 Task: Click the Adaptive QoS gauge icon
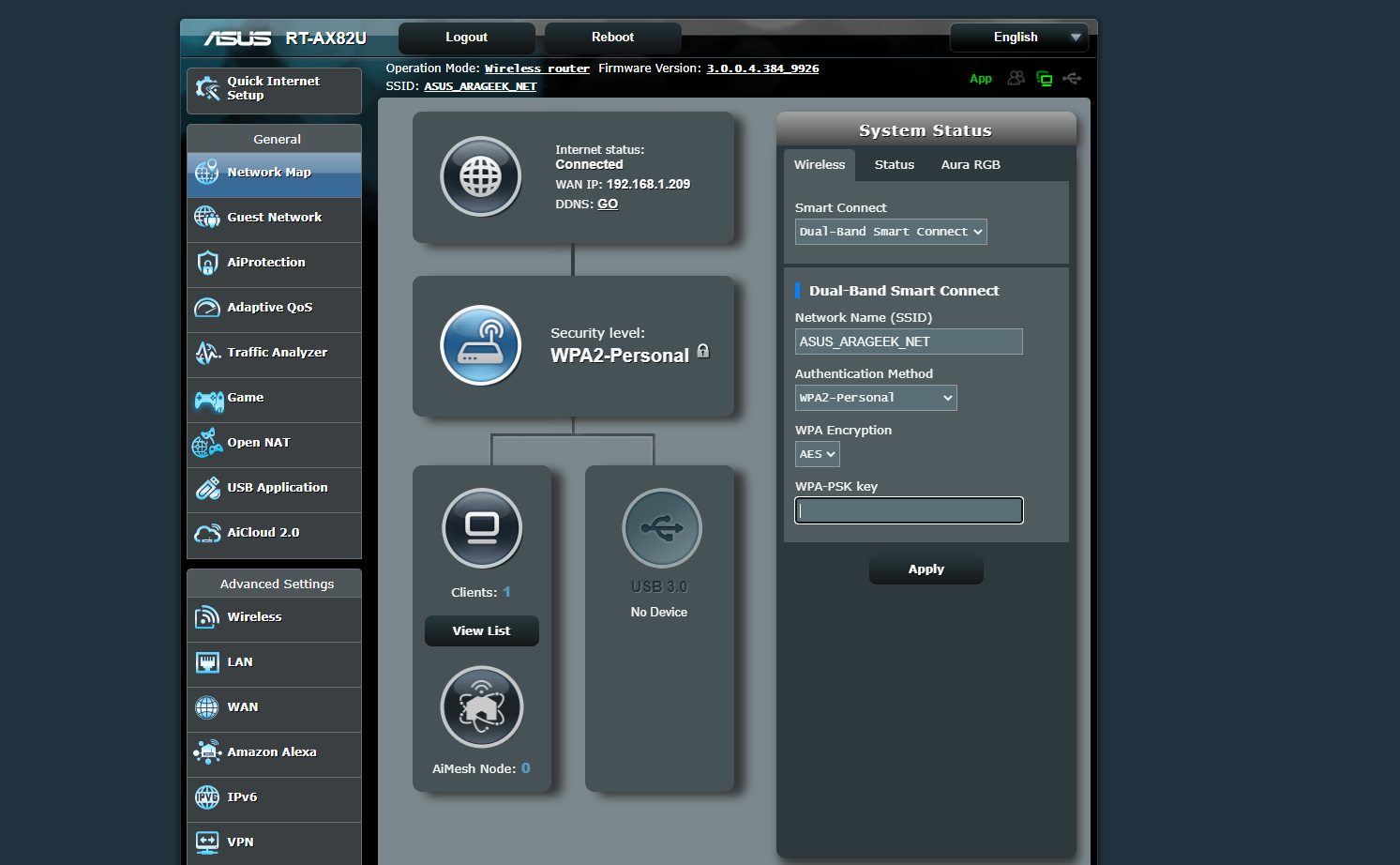[206, 308]
